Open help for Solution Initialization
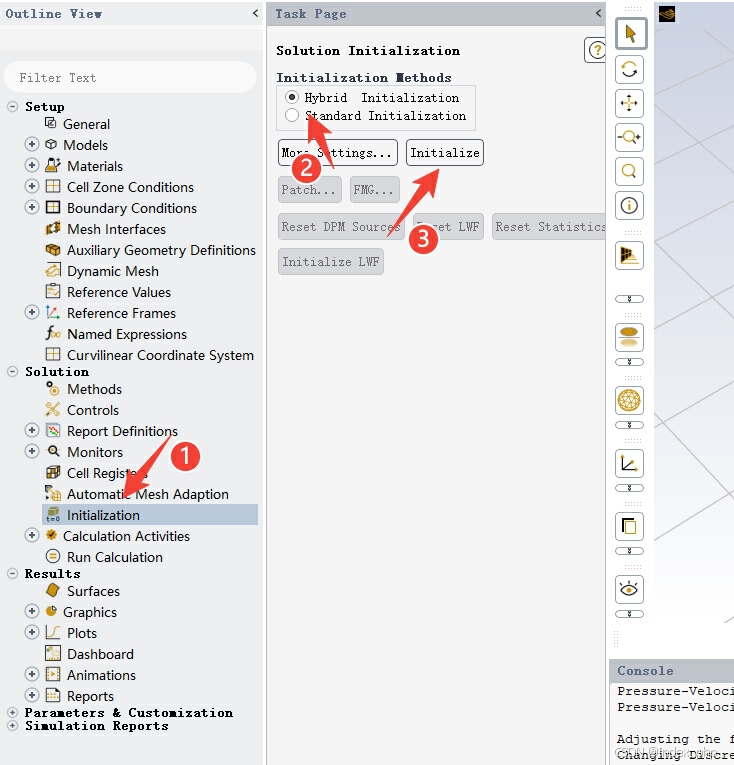 click(x=596, y=50)
